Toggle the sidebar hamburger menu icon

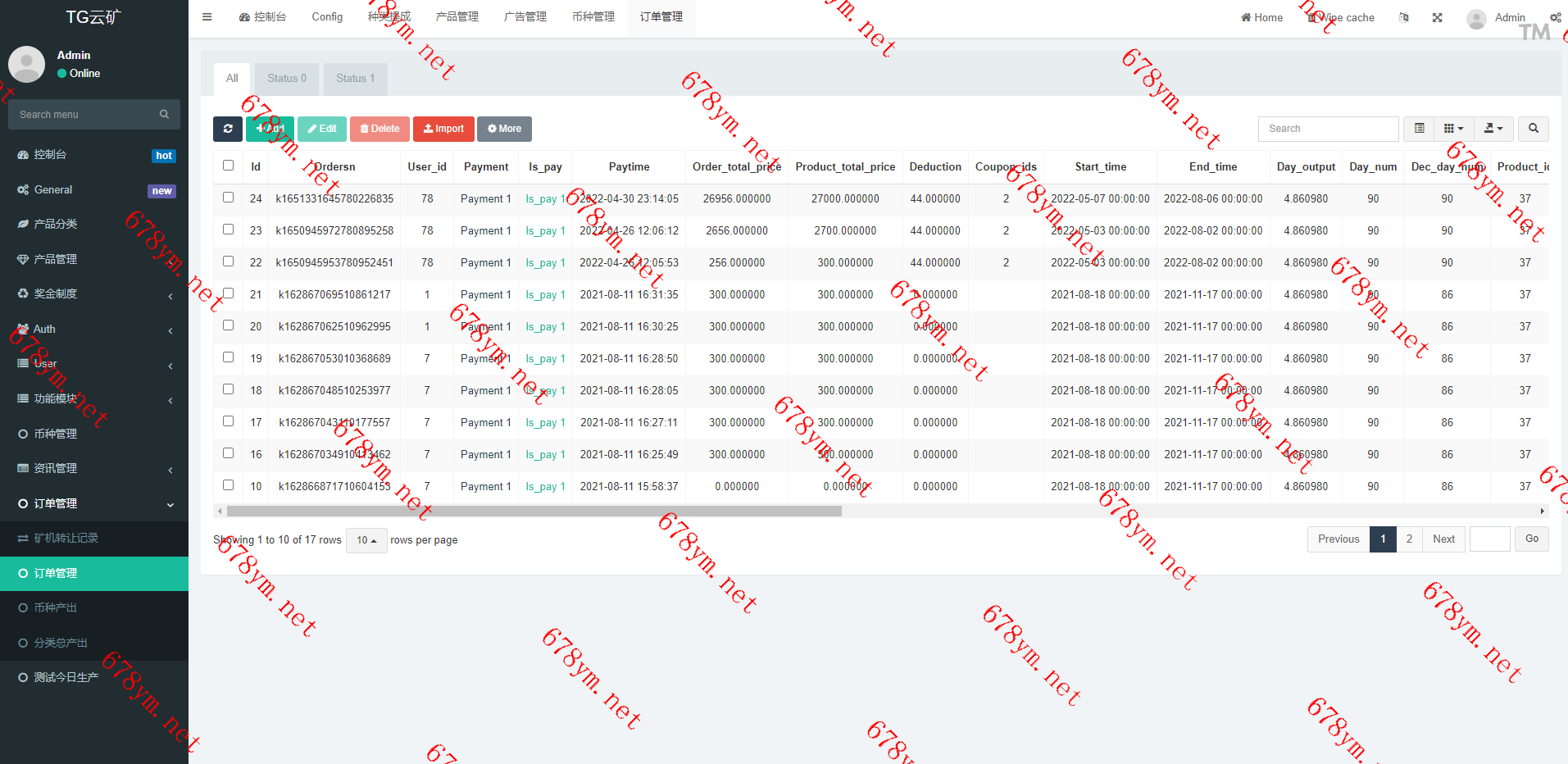207,17
